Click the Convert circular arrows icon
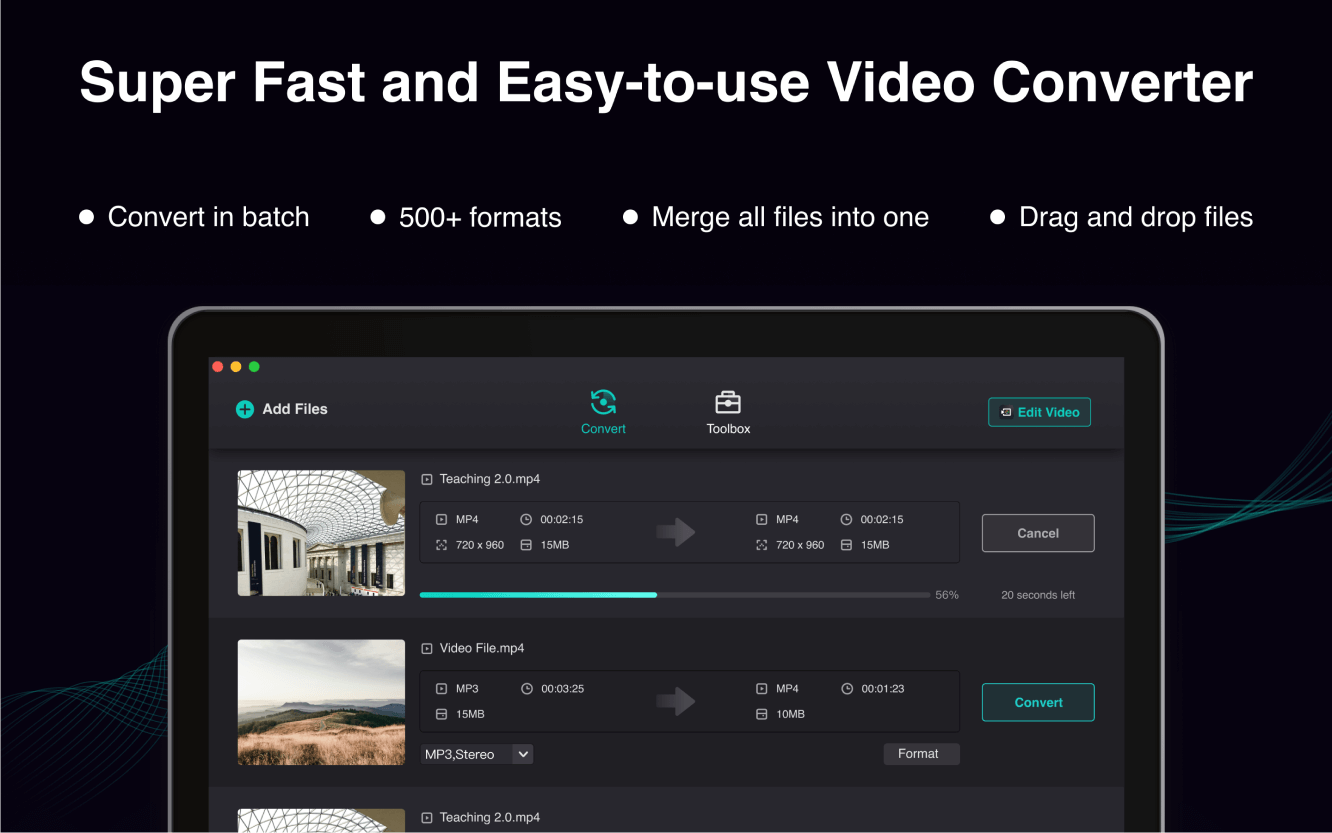Viewport: 1332px width, 833px height. click(603, 402)
